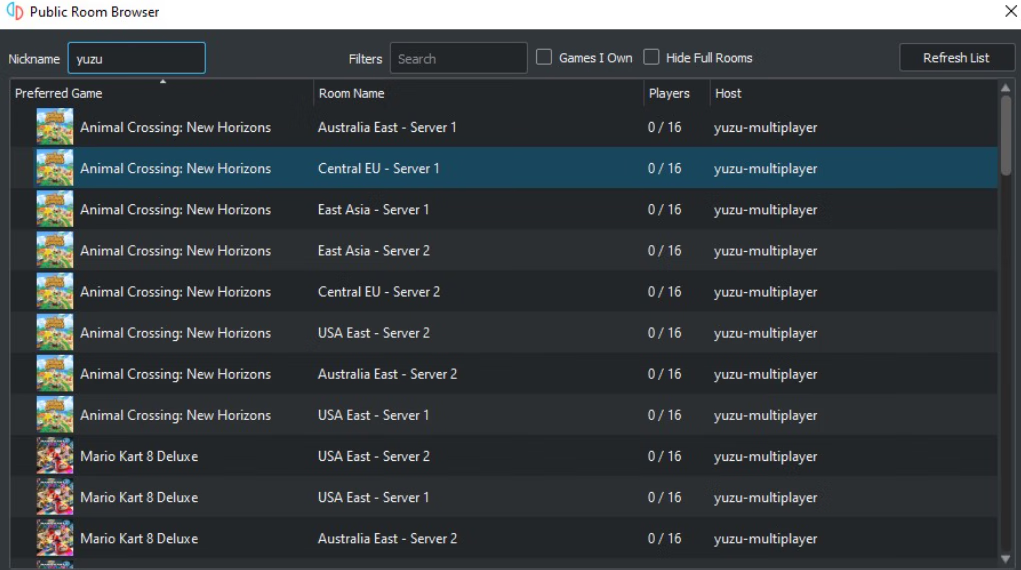Click the Host column header
The width and height of the screenshot is (1021, 570).
854,93
